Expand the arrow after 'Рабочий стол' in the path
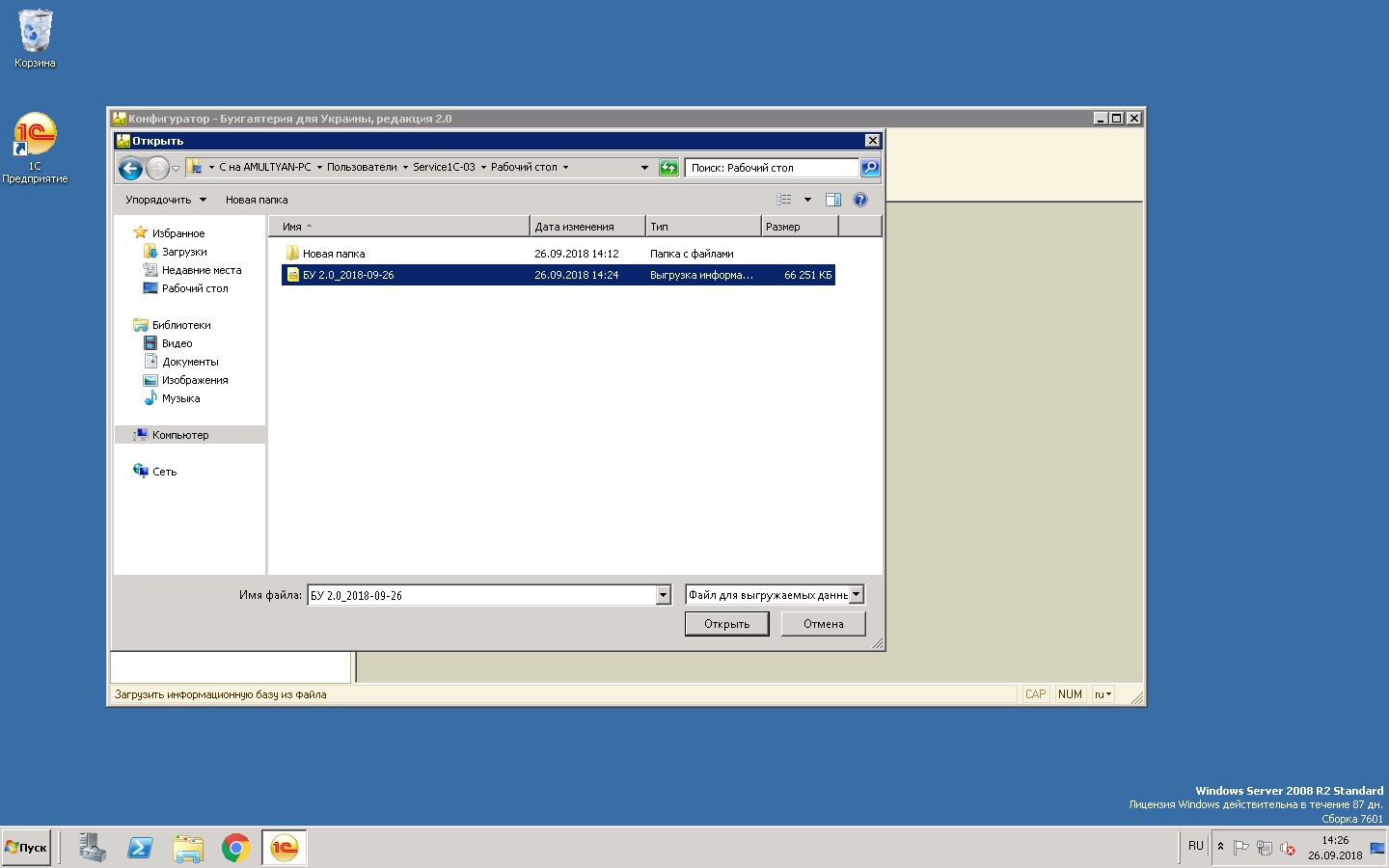This screenshot has height=868, width=1389. click(565, 167)
